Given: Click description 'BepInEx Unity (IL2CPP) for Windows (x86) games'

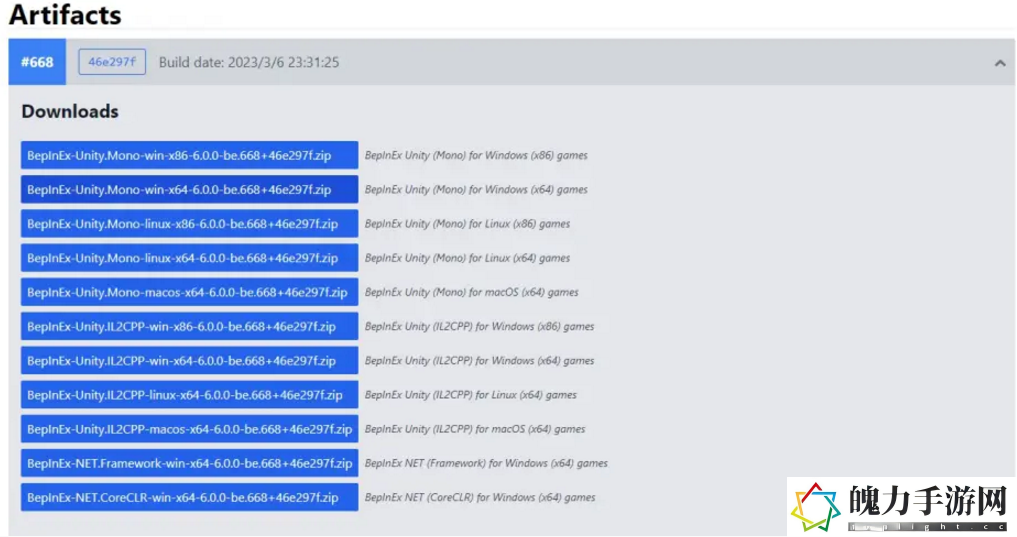Looking at the screenshot, I should pos(479,326).
